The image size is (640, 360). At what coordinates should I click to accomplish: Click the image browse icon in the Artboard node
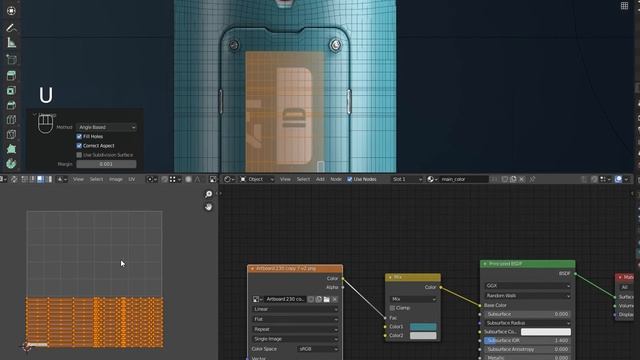pyautogui.click(x=257, y=299)
